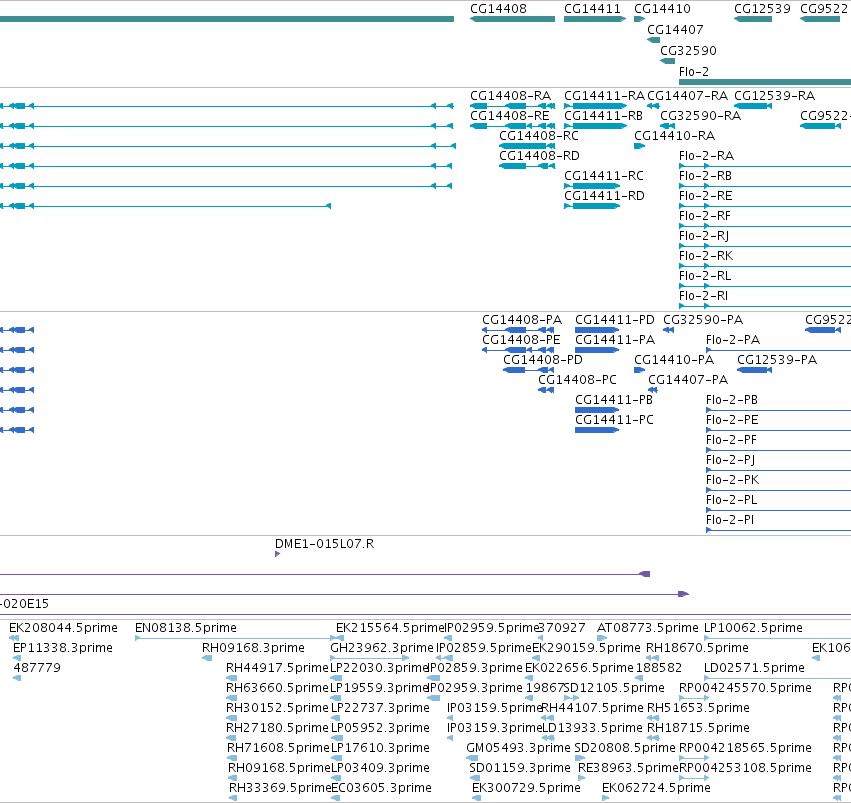This screenshot has height=803, width=851.
Task: Open the CG32590 gene label
Action: pos(688,51)
